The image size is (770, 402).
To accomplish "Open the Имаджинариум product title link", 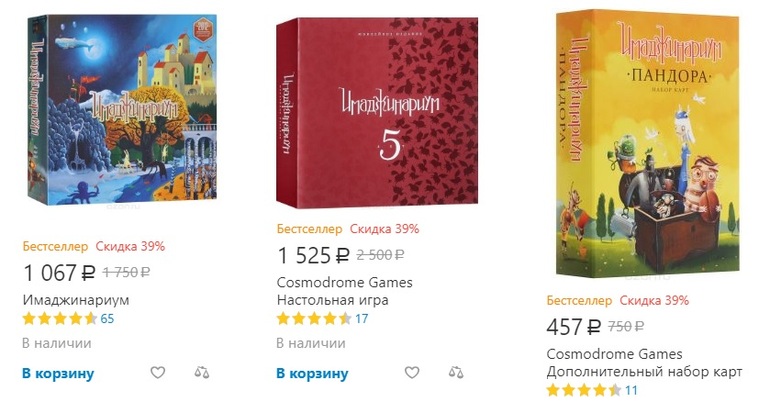I will coord(76,300).
